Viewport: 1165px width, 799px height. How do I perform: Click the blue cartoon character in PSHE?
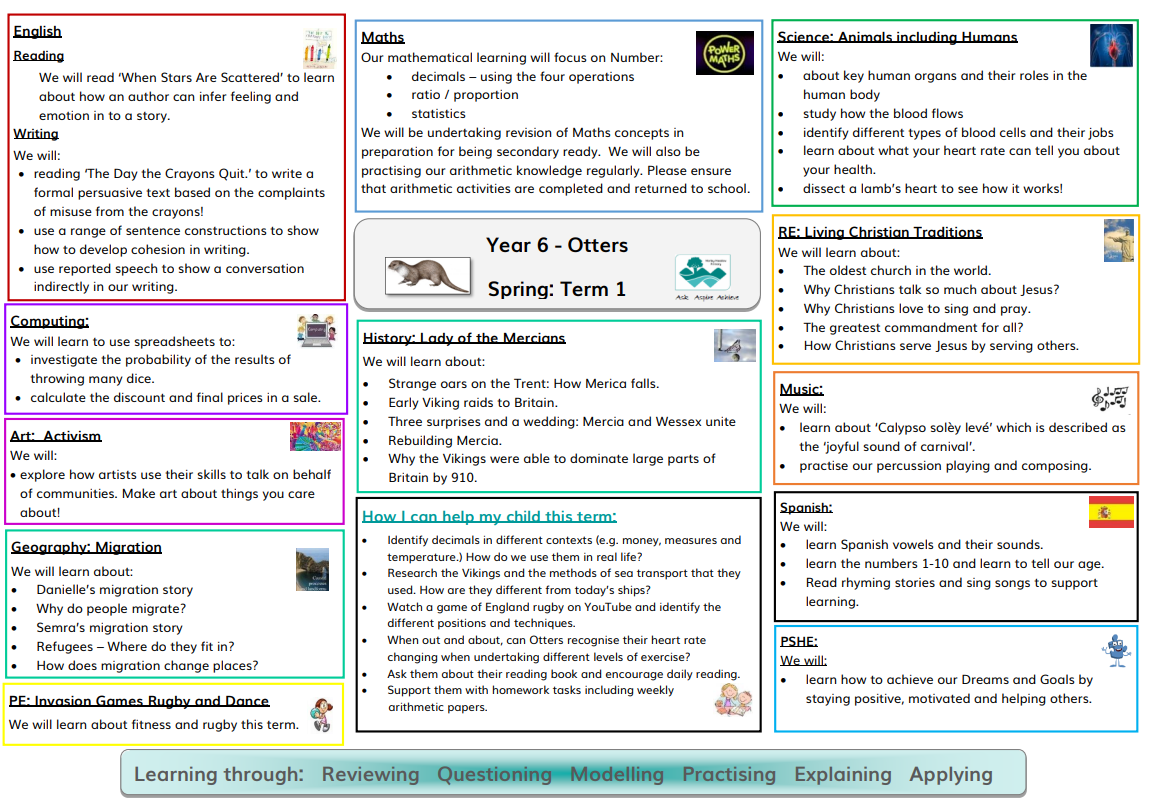pyautogui.click(x=1115, y=650)
